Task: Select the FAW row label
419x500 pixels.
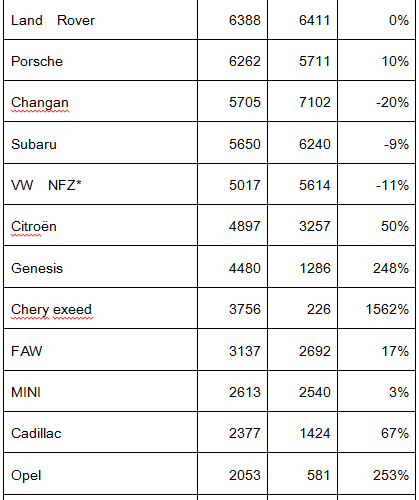Action: point(100,349)
